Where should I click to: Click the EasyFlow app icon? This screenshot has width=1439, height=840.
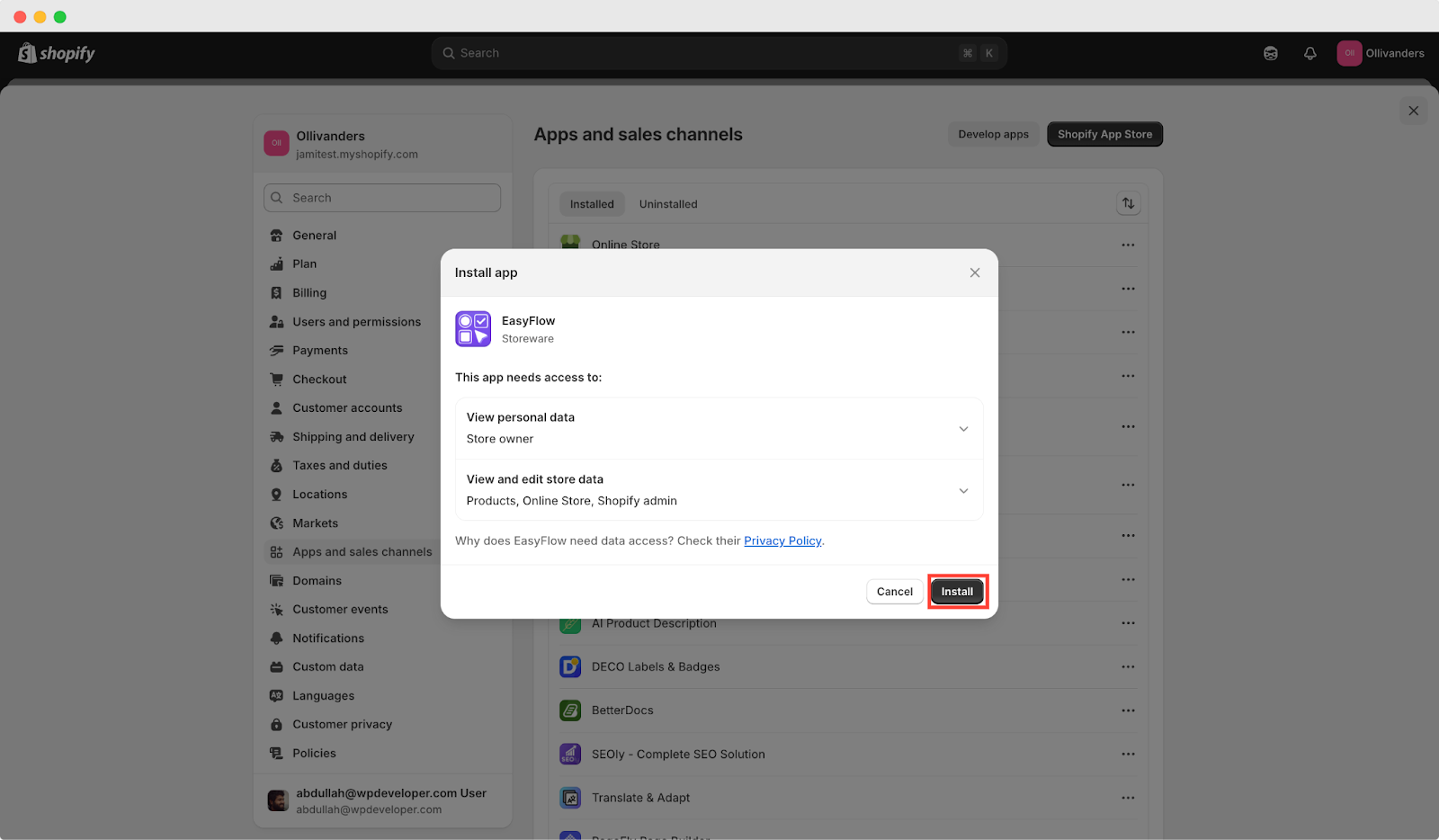473,329
